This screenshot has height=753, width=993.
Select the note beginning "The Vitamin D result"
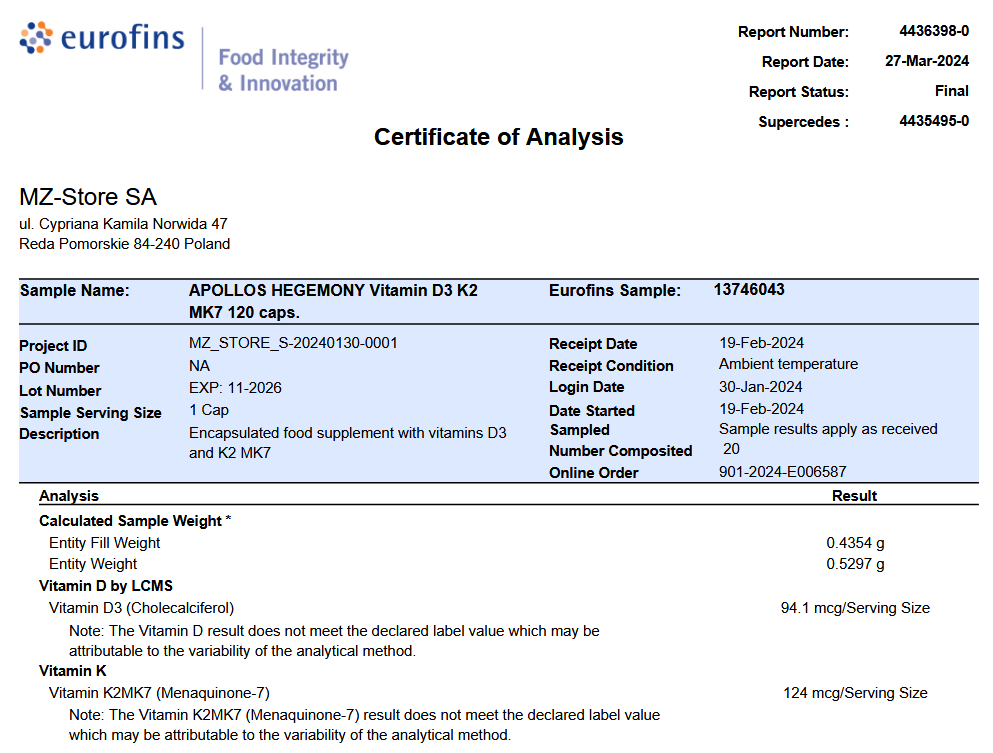point(334,641)
